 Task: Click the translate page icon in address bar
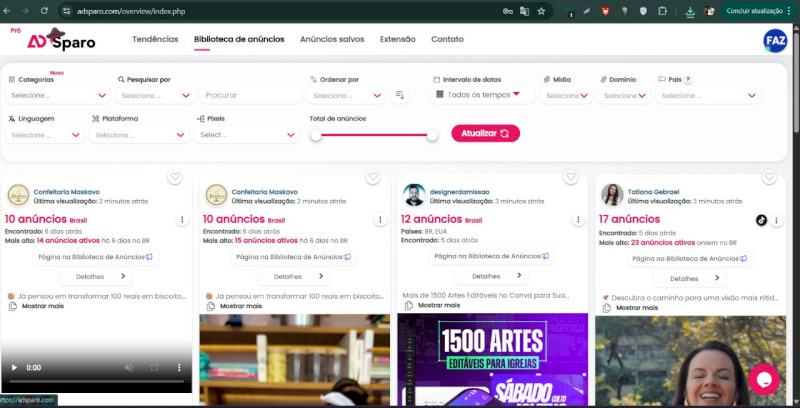pyautogui.click(x=524, y=11)
